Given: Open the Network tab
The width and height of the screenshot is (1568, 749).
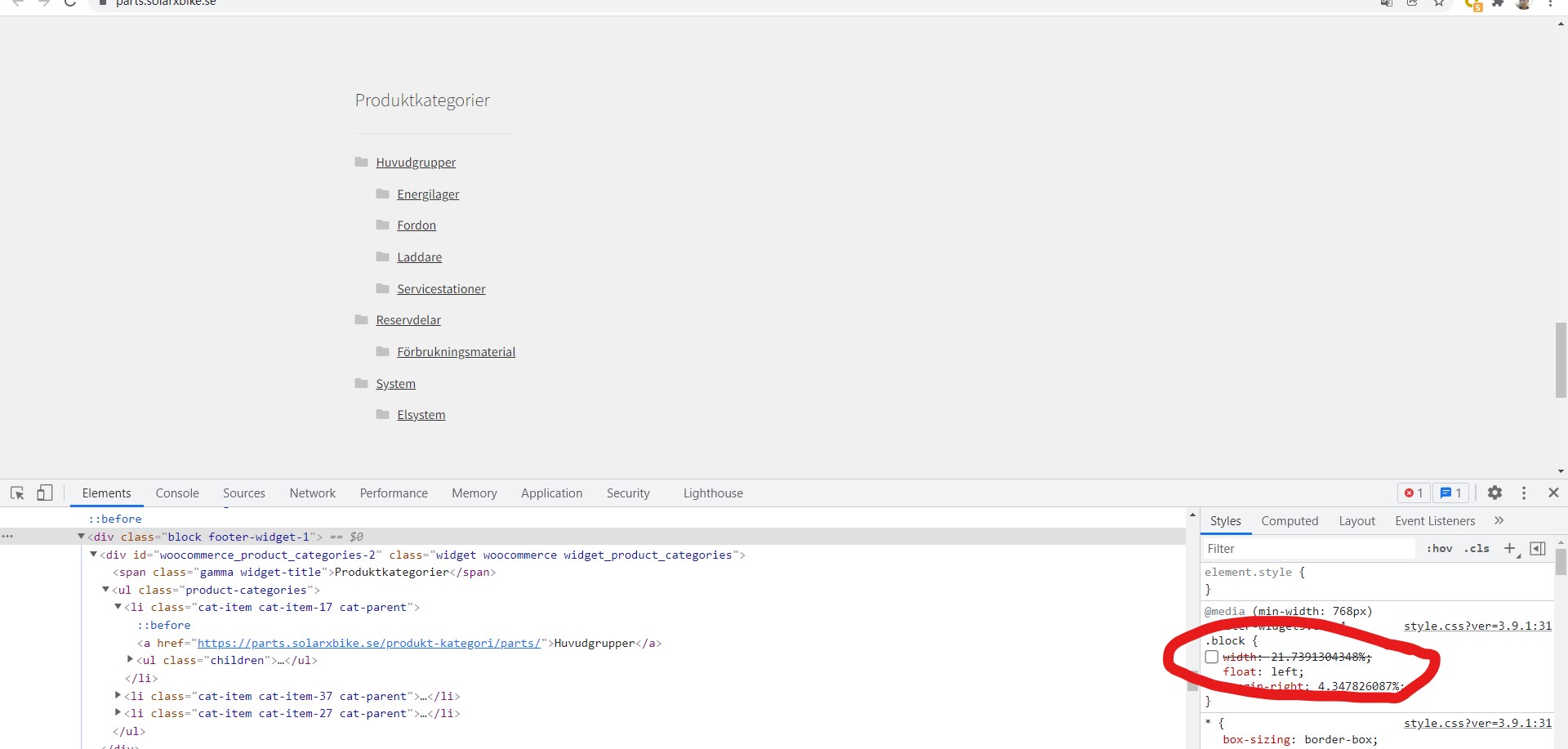Looking at the screenshot, I should [x=313, y=493].
